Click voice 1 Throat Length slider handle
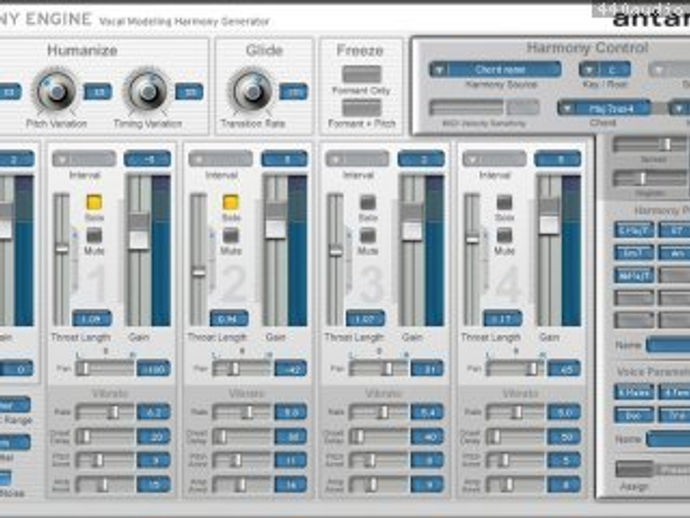 tap(62, 249)
